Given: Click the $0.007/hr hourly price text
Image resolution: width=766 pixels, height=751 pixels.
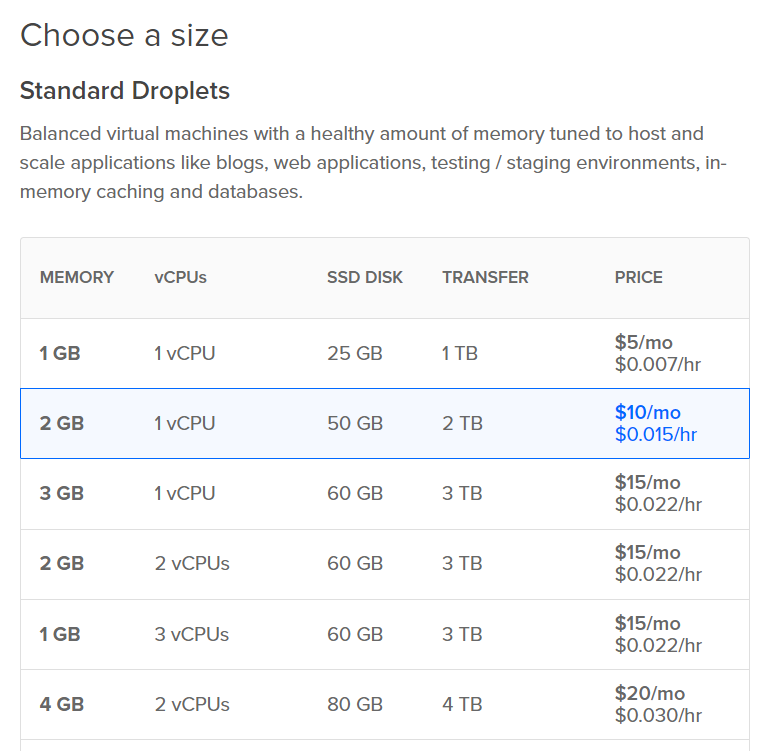Looking at the screenshot, I should click(658, 364).
